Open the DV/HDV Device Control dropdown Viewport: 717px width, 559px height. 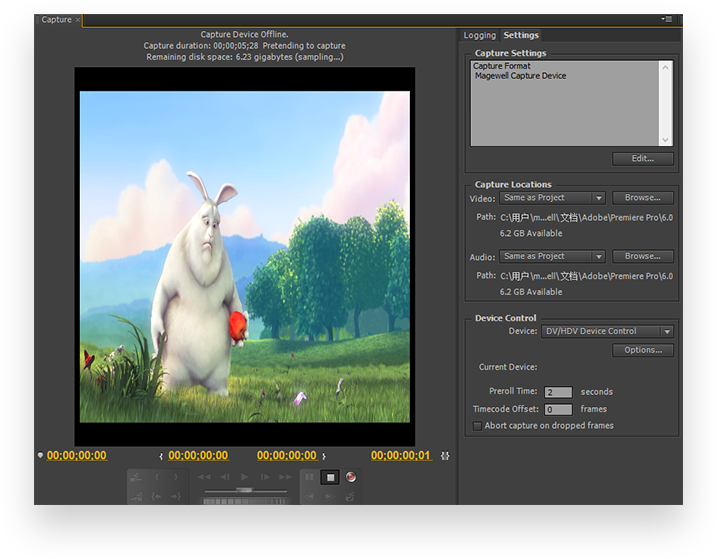point(607,331)
